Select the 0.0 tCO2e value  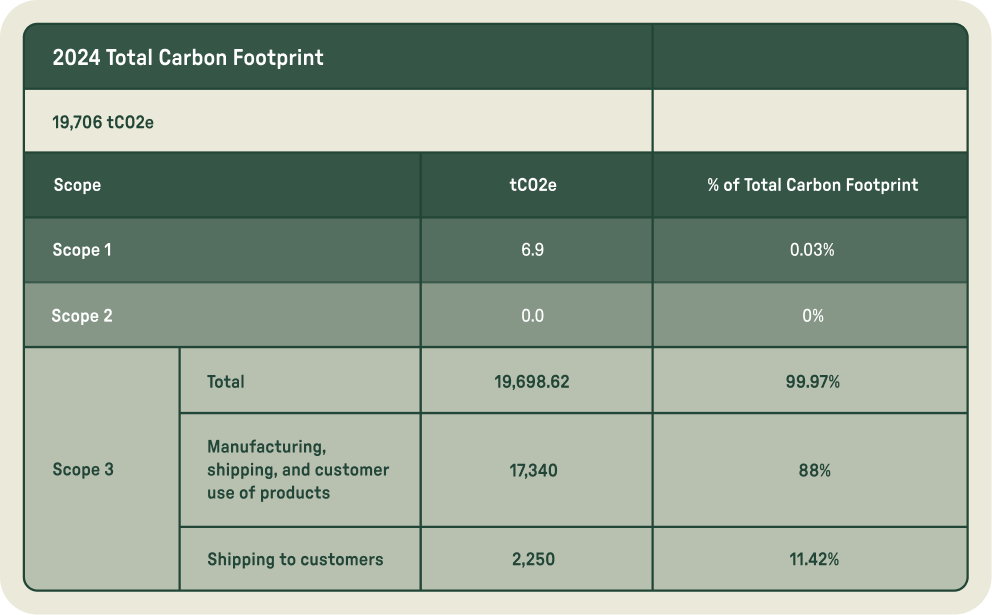coord(533,316)
